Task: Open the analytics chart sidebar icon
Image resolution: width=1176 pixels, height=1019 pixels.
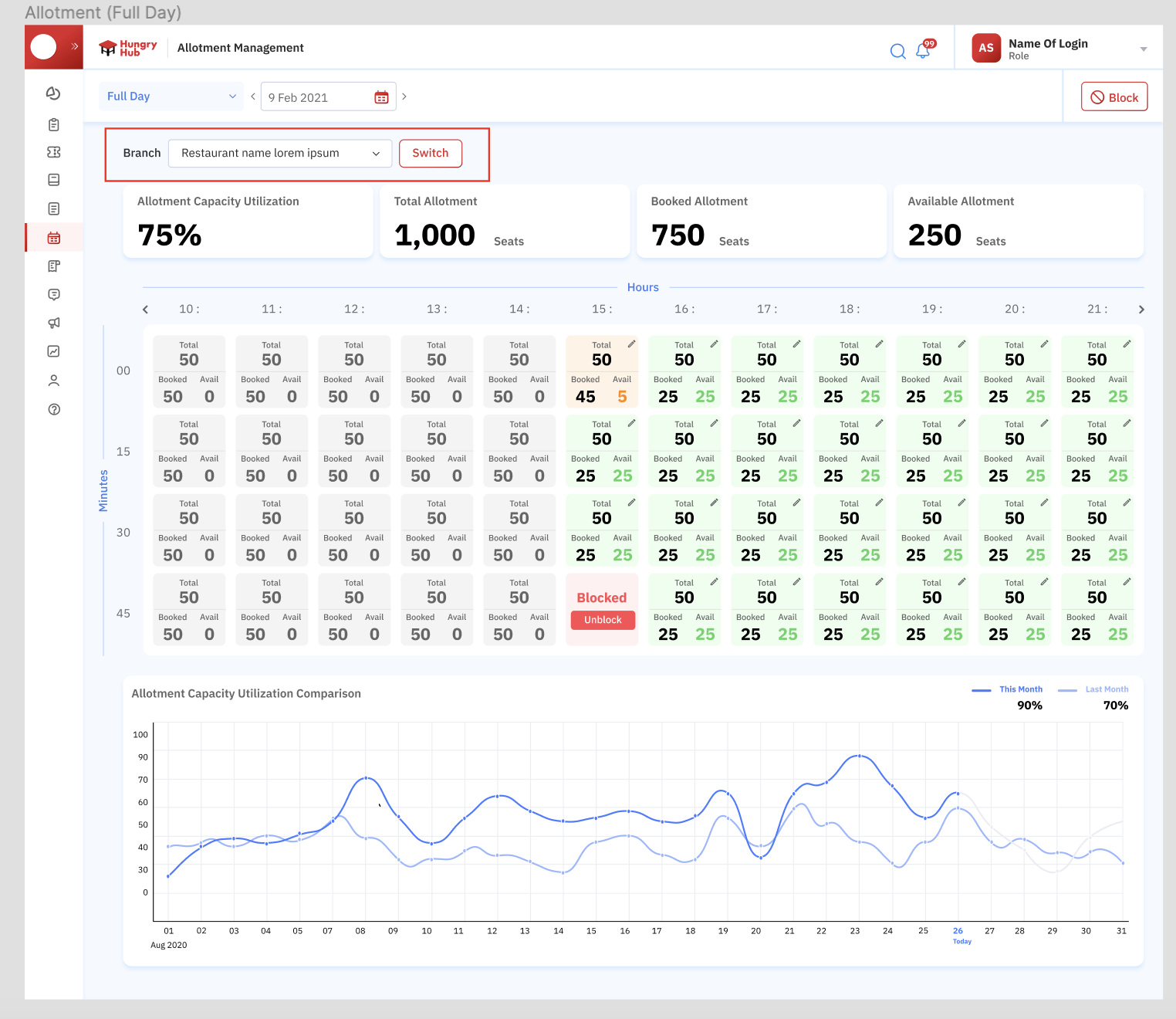Action: tap(54, 351)
